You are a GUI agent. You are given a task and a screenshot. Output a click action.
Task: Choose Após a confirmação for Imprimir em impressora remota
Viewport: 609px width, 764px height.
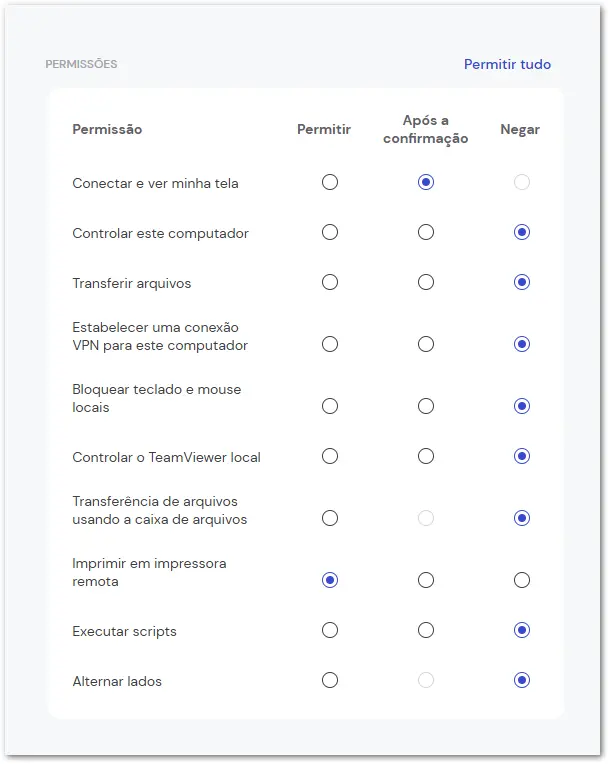[426, 580]
